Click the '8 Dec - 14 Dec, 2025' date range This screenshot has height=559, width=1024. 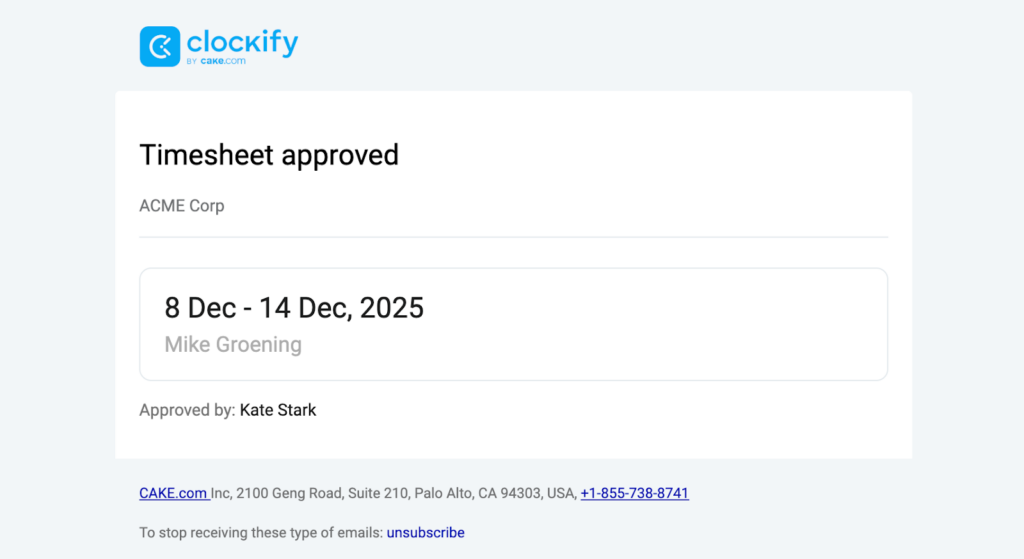[294, 308]
